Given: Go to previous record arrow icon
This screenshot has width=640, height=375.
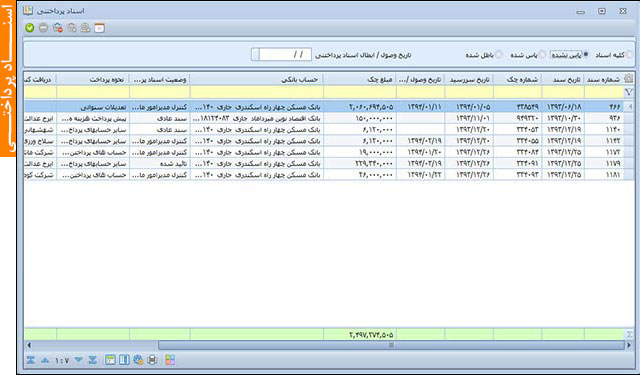Looking at the screenshot, I should [45, 360].
